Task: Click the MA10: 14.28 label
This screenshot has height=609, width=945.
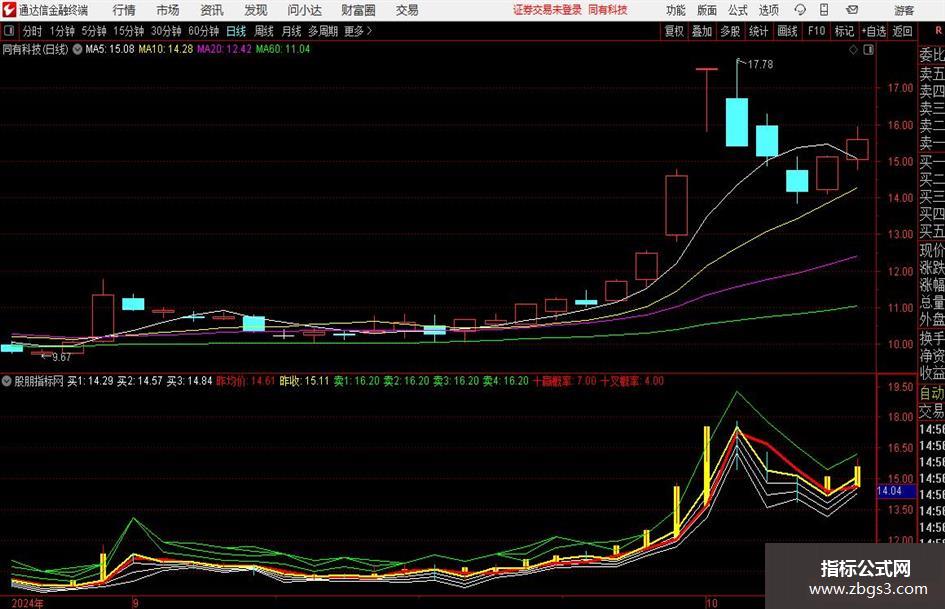Action: tap(166, 49)
